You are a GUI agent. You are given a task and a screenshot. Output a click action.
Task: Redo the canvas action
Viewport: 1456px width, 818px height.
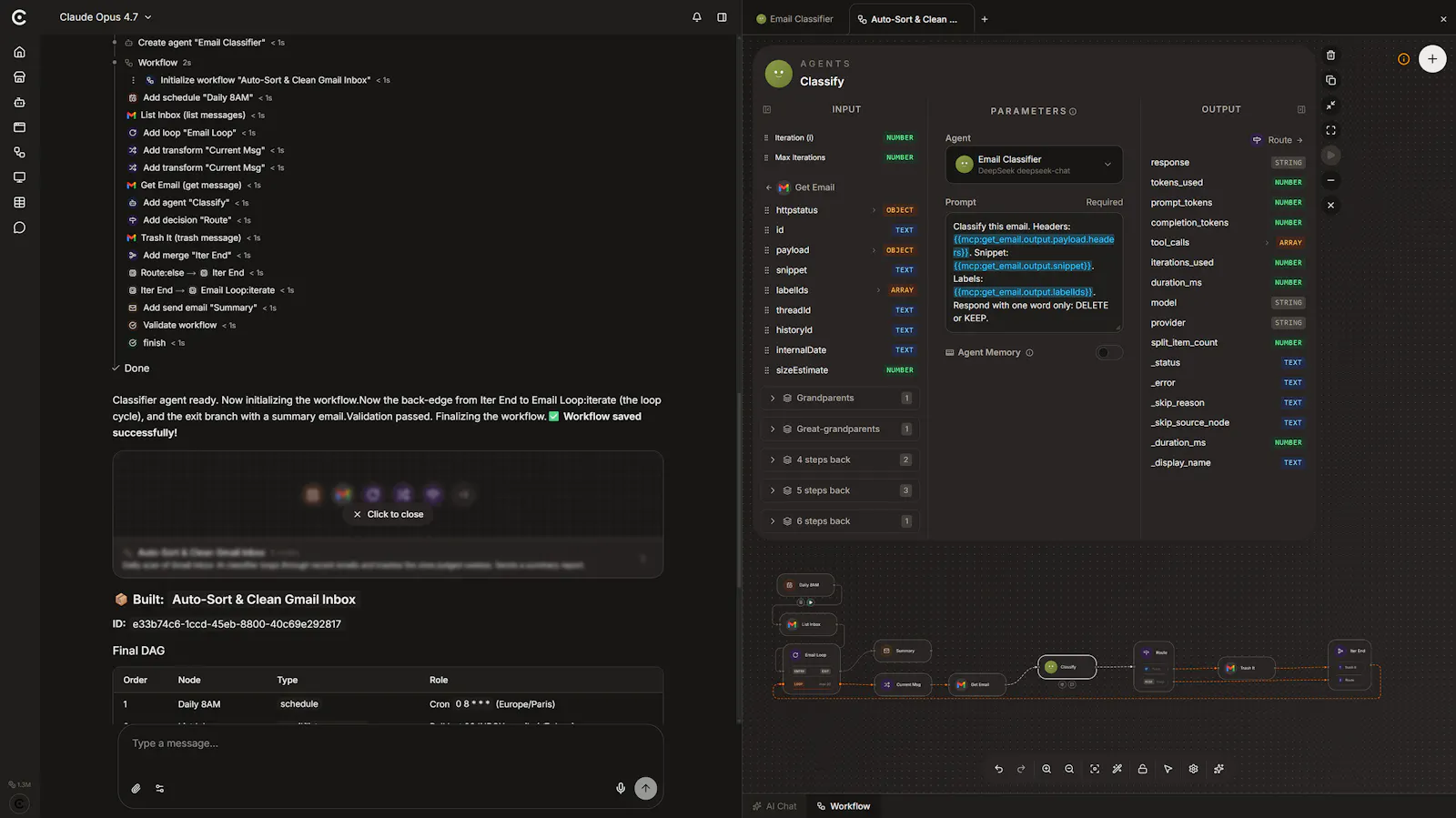1021,769
